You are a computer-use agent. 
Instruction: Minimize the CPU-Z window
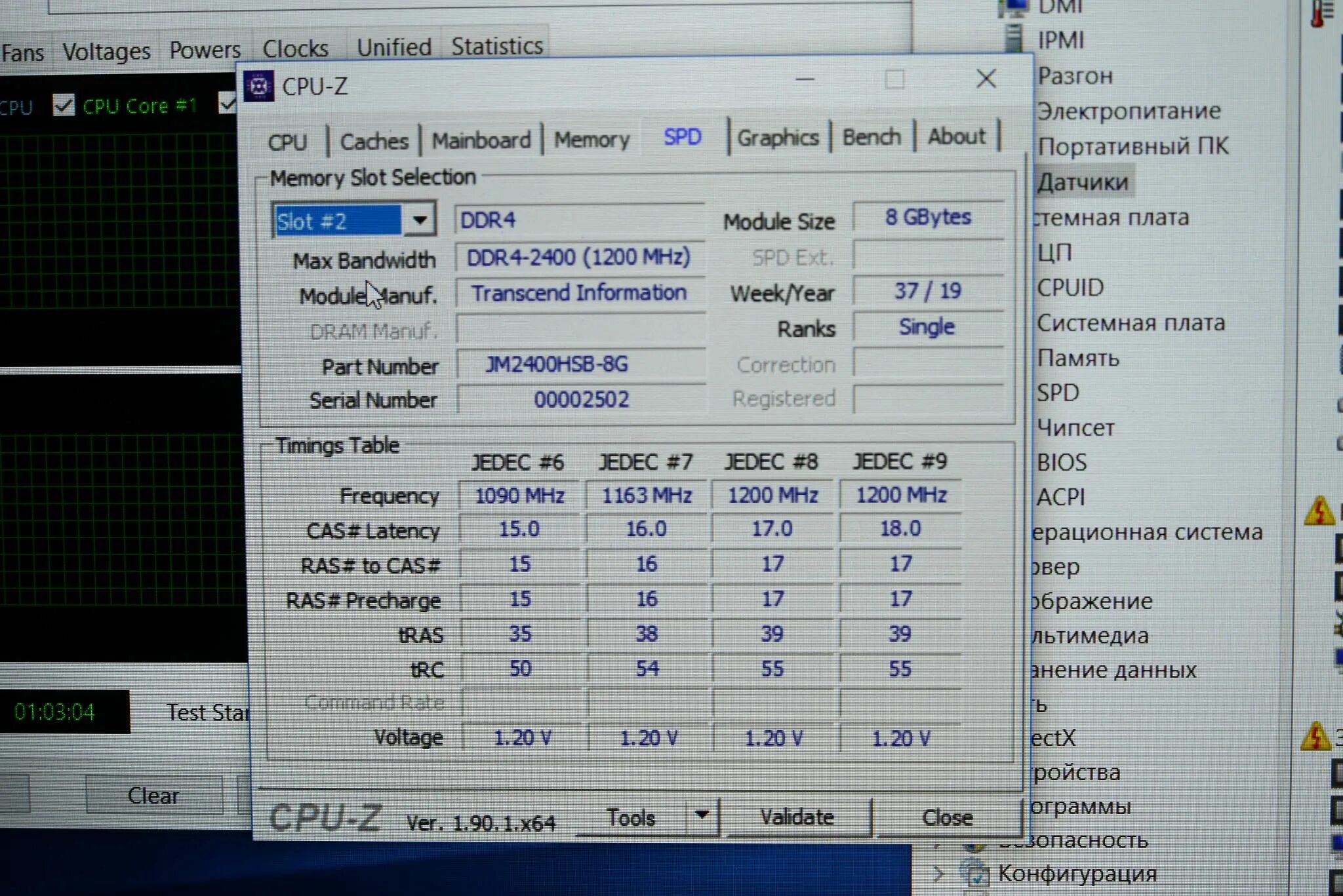point(805,80)
